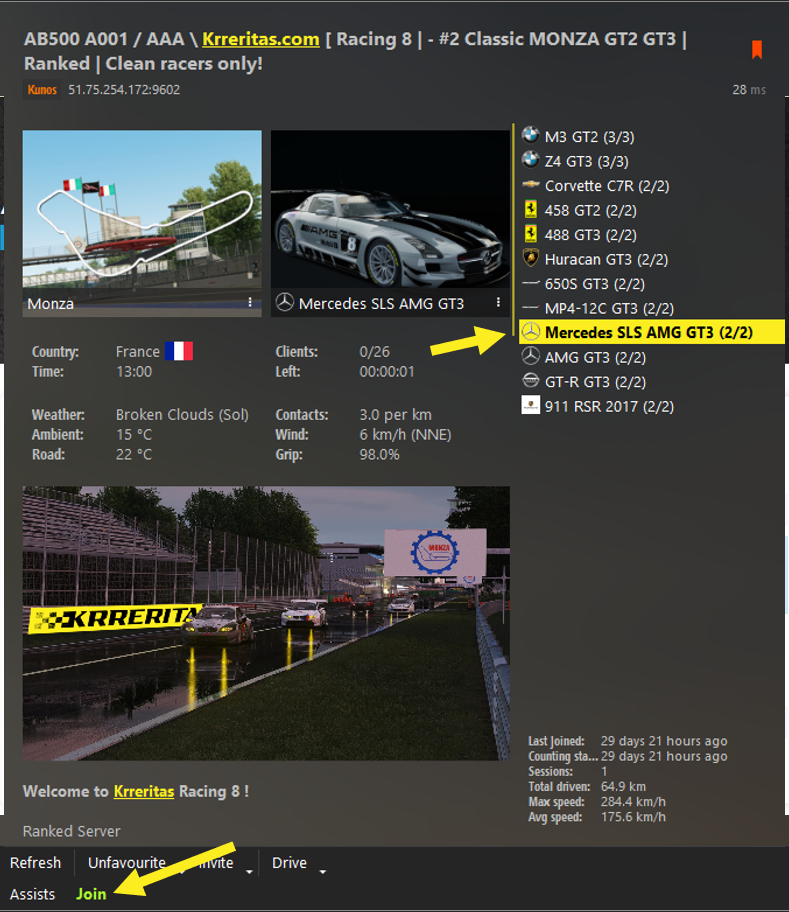Open the Monza track map thumbnail
789x912 pixels.
point(141,210)
